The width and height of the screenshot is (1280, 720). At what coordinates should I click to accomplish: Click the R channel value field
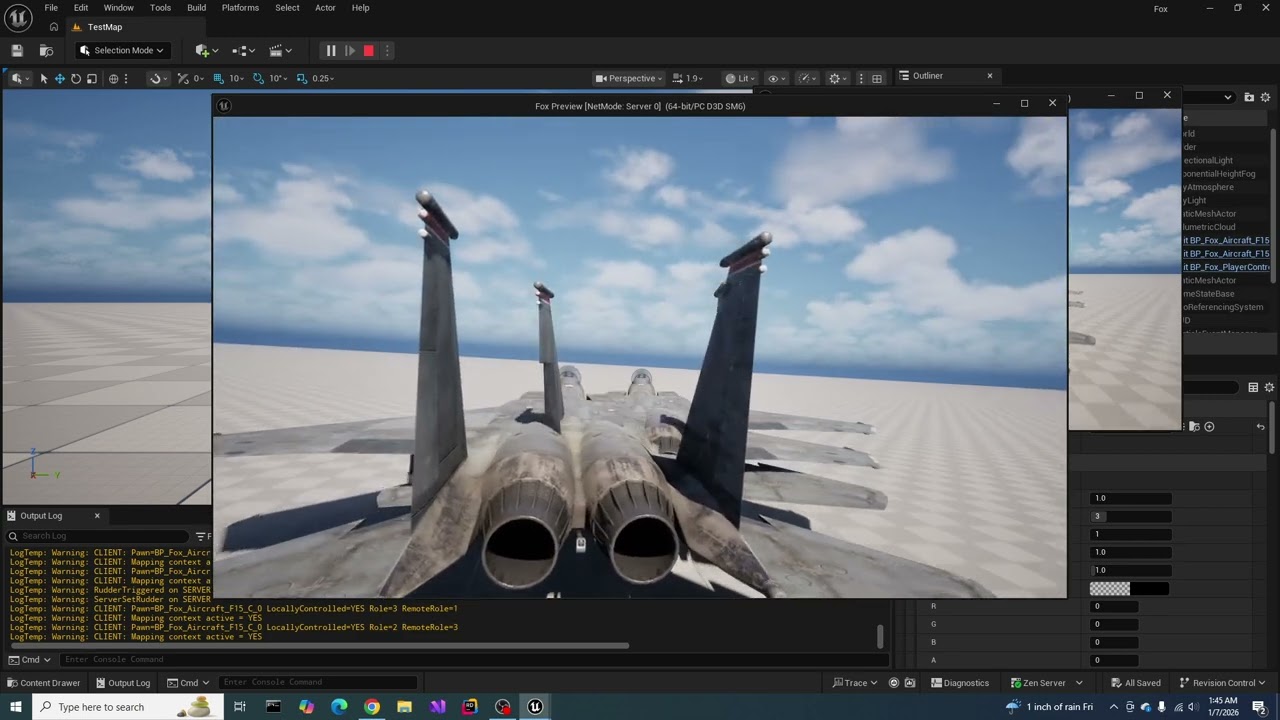[1115, 606]
